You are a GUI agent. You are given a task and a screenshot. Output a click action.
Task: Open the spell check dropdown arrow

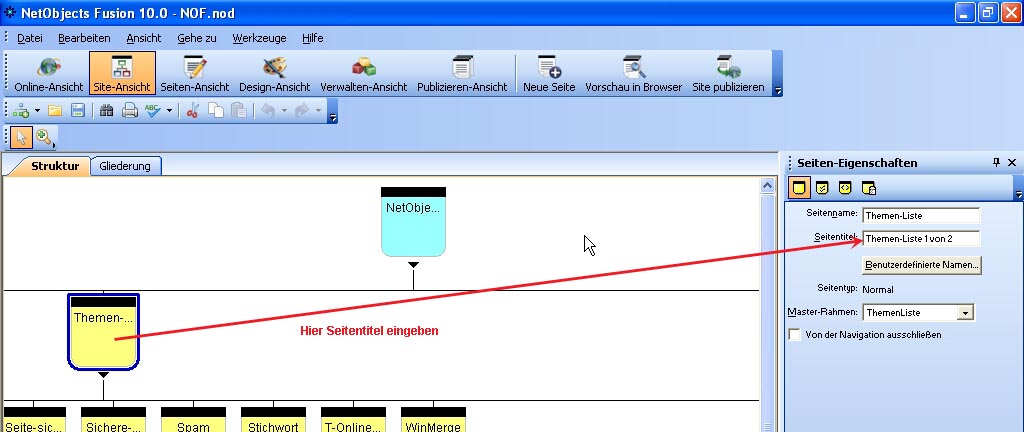point(169,110)
